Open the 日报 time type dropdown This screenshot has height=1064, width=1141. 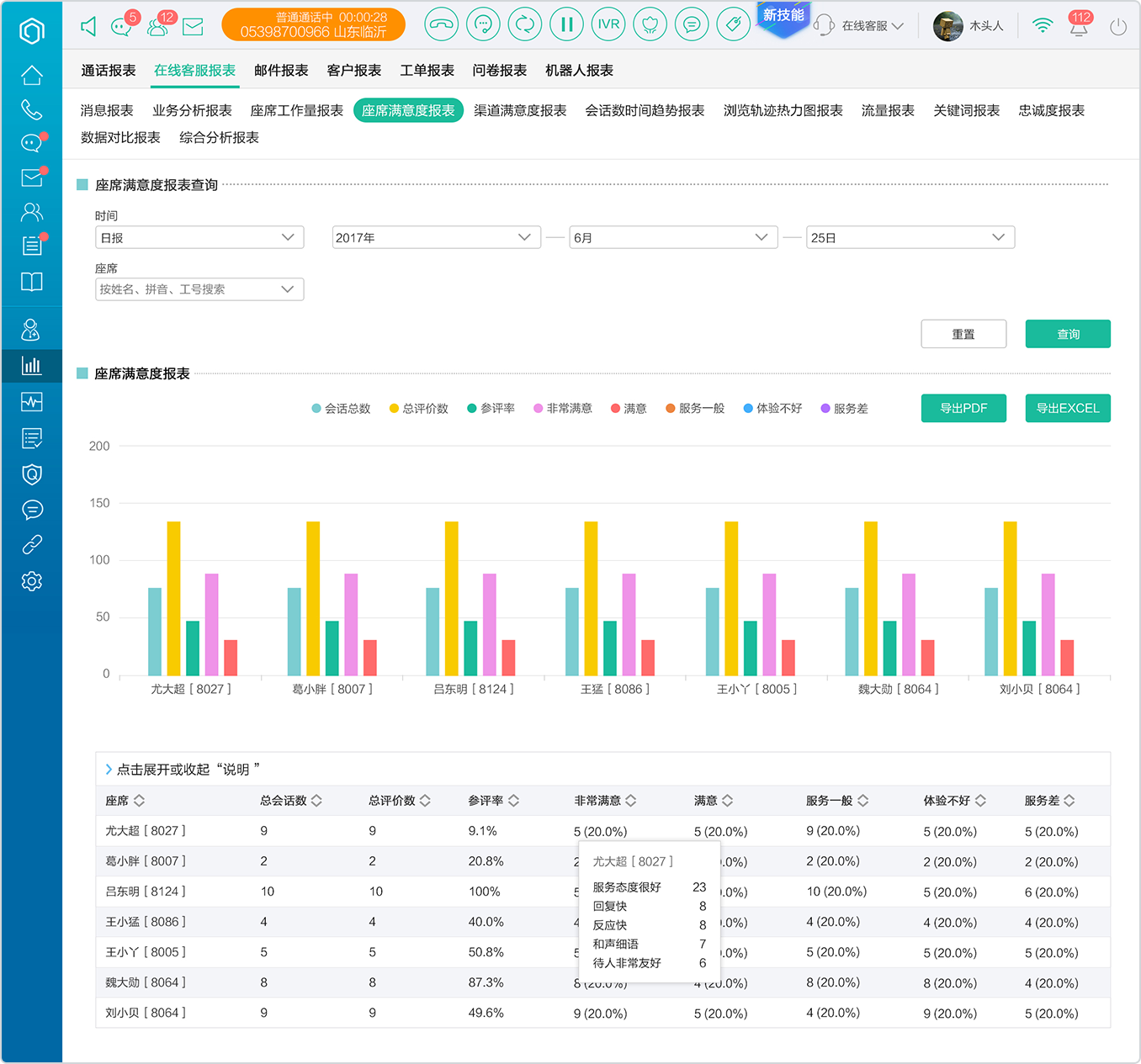pyautogui.click(x=199, y=237)
